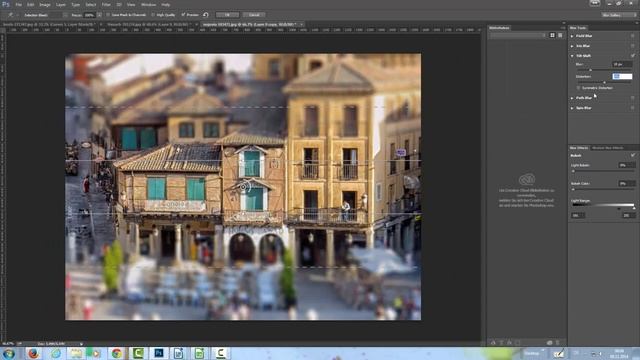Toggle the Bokeh effects checkbox
This screenshot has height=360, width=640.
point(633,155)
